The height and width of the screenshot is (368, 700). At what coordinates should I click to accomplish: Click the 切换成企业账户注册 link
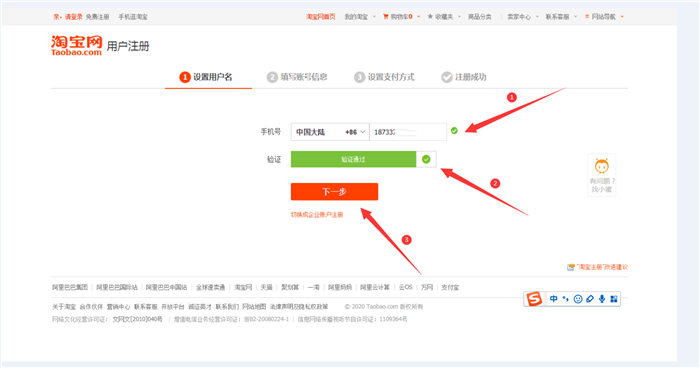tap(317, 215)
